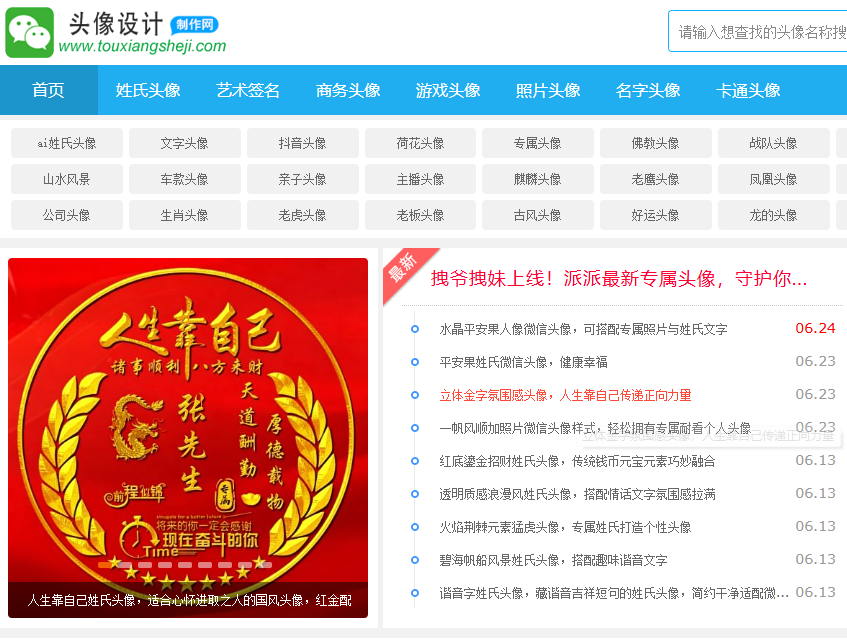Select the 荷花头像 category button
The width and height of the screenshot is (847, 644).
click(x=420, y=143)
